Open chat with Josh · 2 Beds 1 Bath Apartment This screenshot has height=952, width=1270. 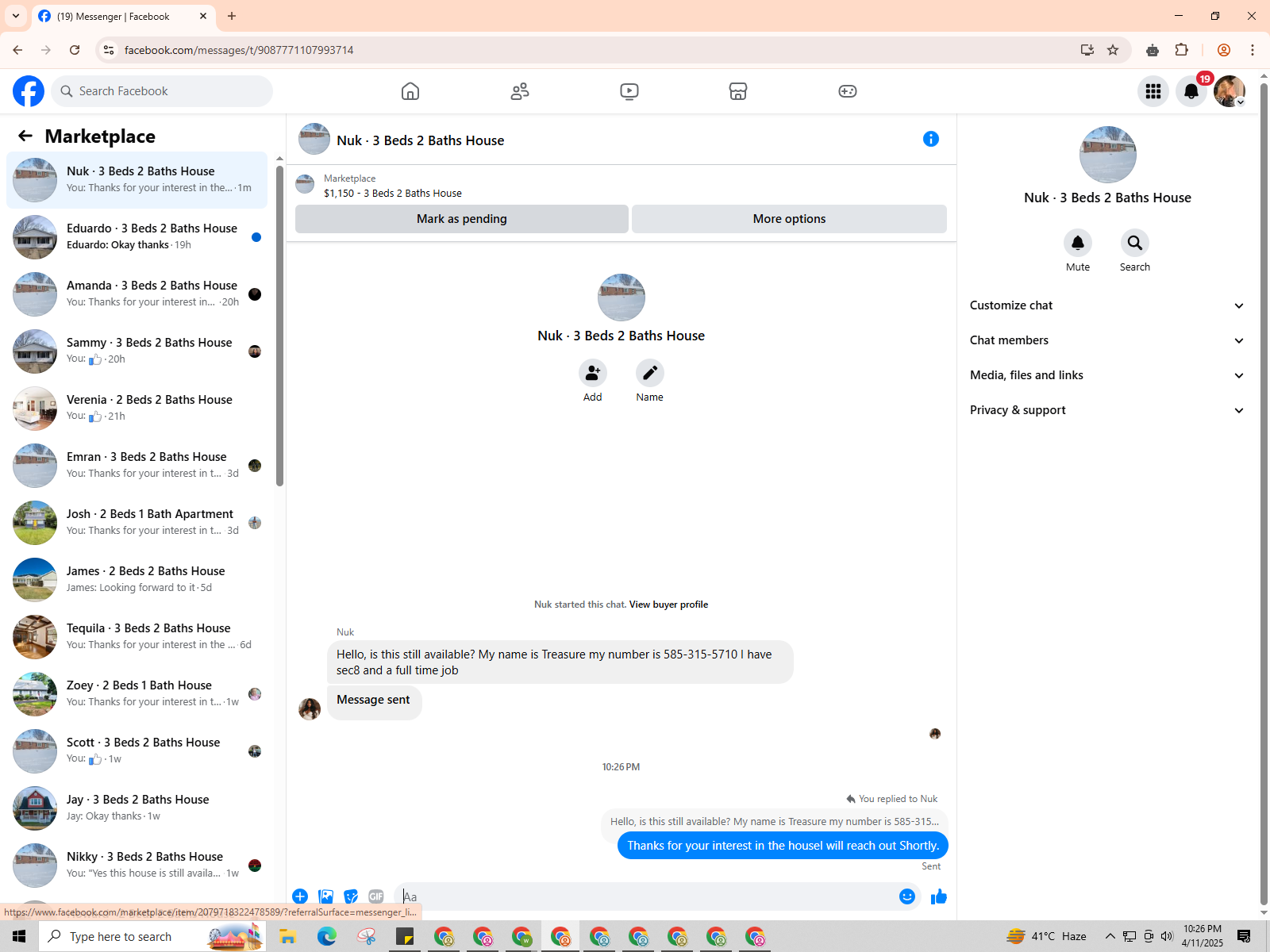coord(137,523)
